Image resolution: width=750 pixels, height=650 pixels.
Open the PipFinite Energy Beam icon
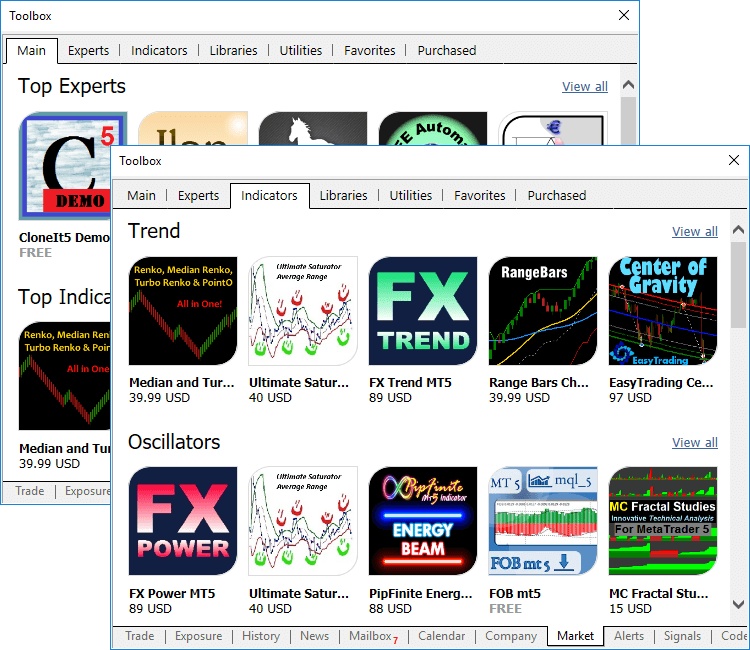pyautogui.click(x=423, y=521)
